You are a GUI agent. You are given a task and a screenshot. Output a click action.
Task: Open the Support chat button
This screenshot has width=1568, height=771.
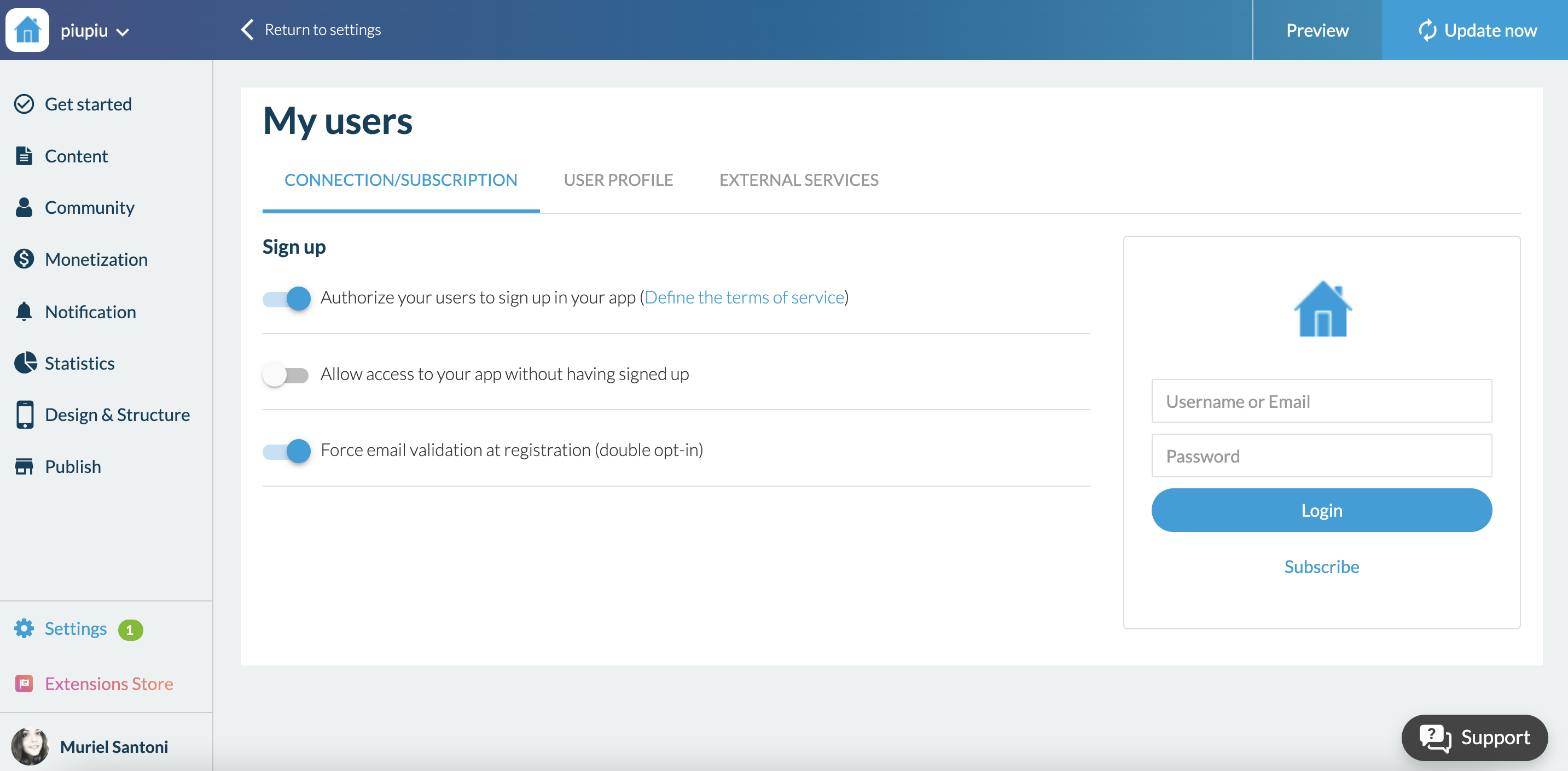[x=1474, y=738]
